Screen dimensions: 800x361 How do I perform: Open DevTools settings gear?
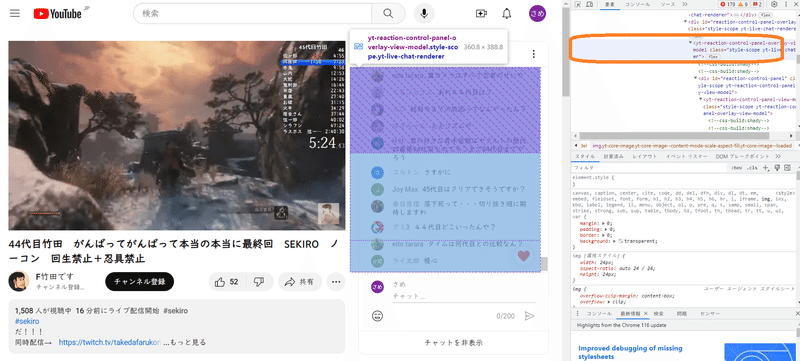coord(774,4)
